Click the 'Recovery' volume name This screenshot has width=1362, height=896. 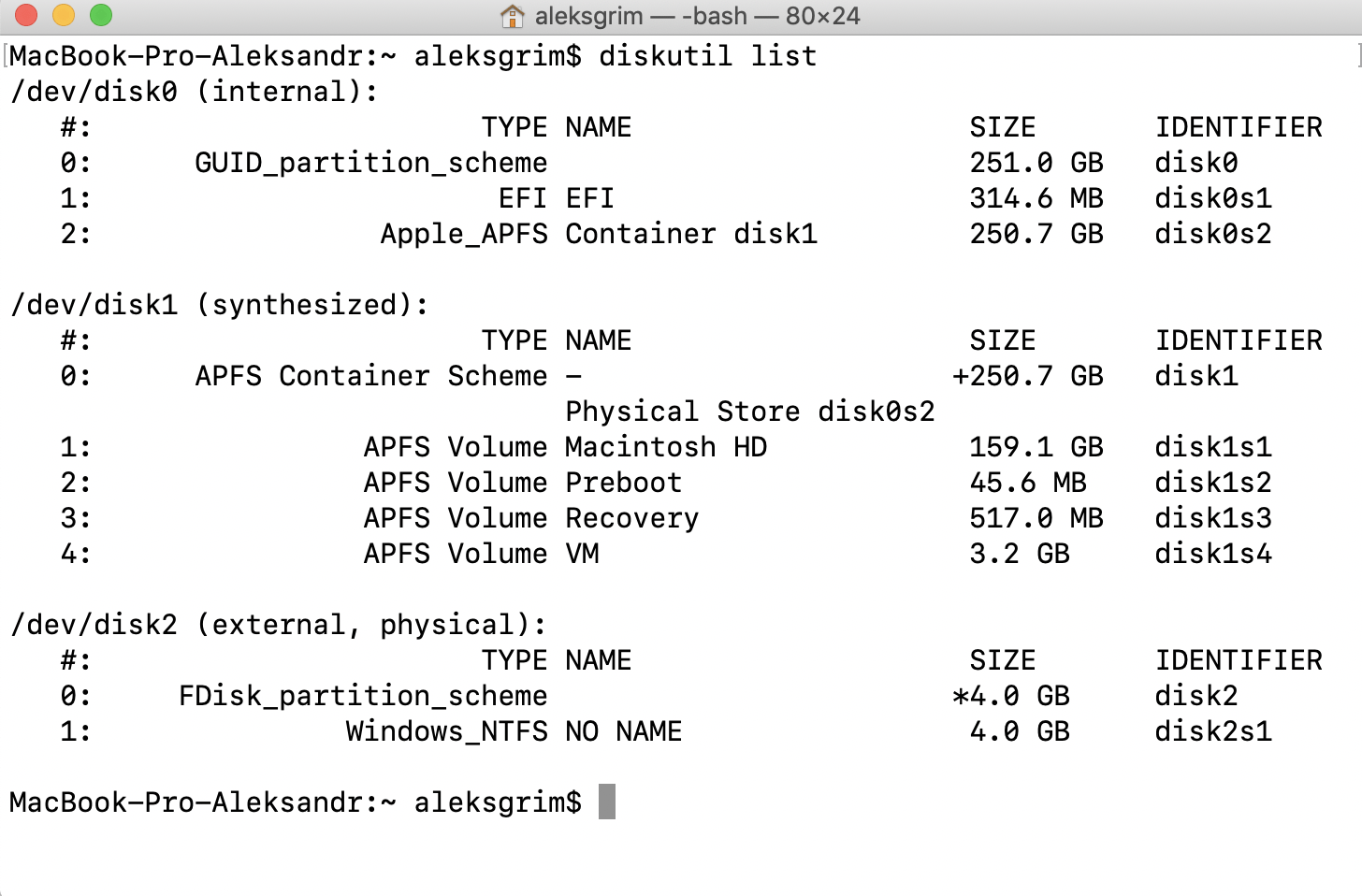(631, 518)
